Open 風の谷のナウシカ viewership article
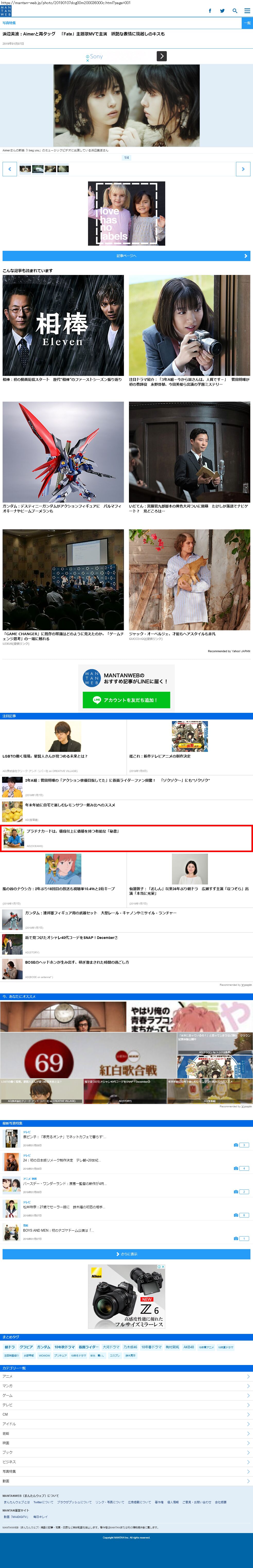Screen dimensions: 253x1568 [x=58, y=888]
